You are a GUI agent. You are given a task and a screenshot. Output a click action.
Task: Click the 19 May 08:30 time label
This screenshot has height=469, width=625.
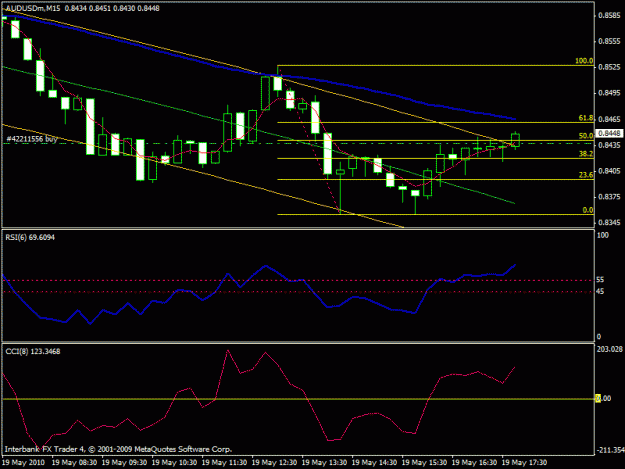pos(74,463)
